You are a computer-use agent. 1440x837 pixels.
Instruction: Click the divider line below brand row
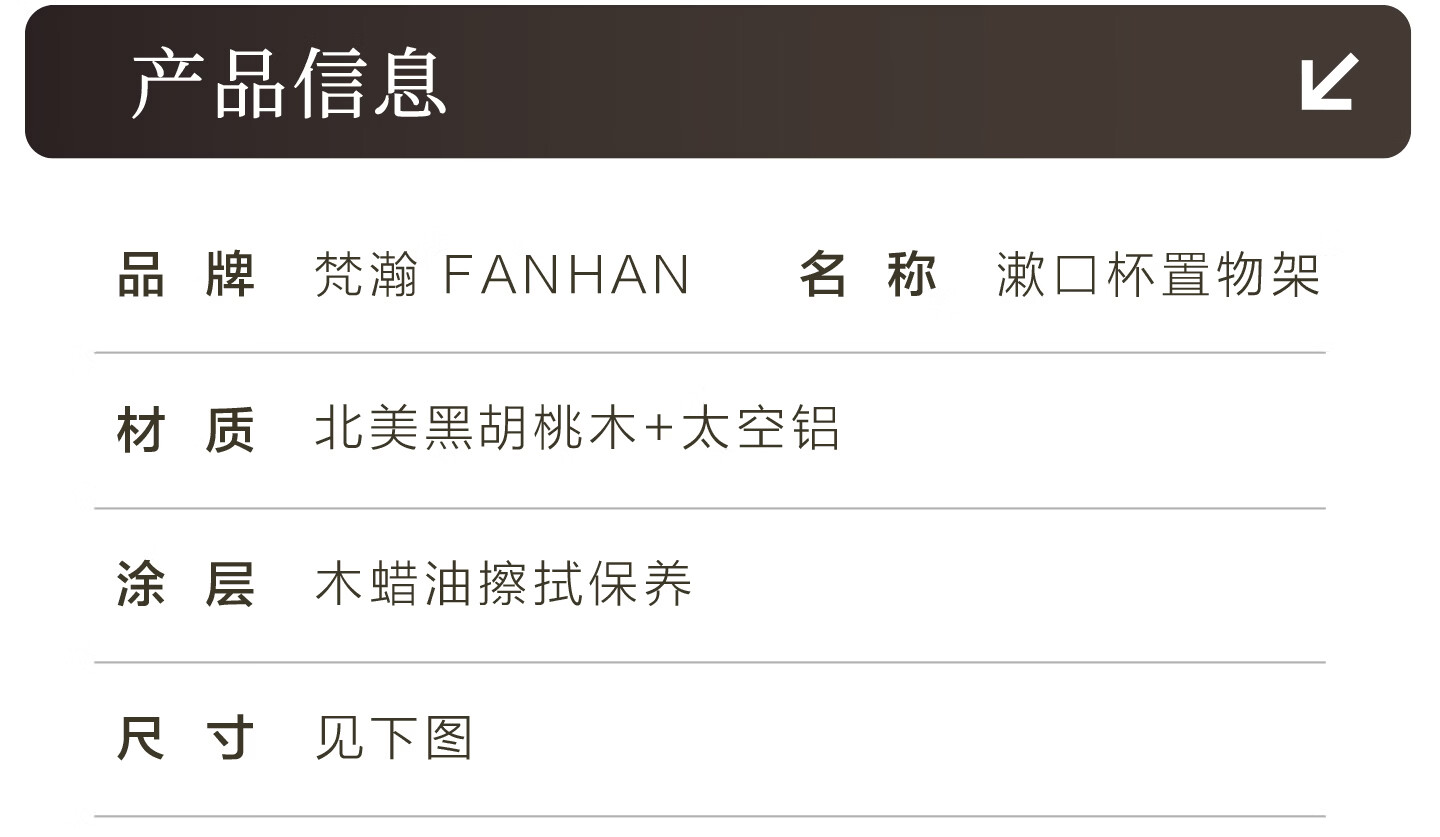click(x=710, y=353)
